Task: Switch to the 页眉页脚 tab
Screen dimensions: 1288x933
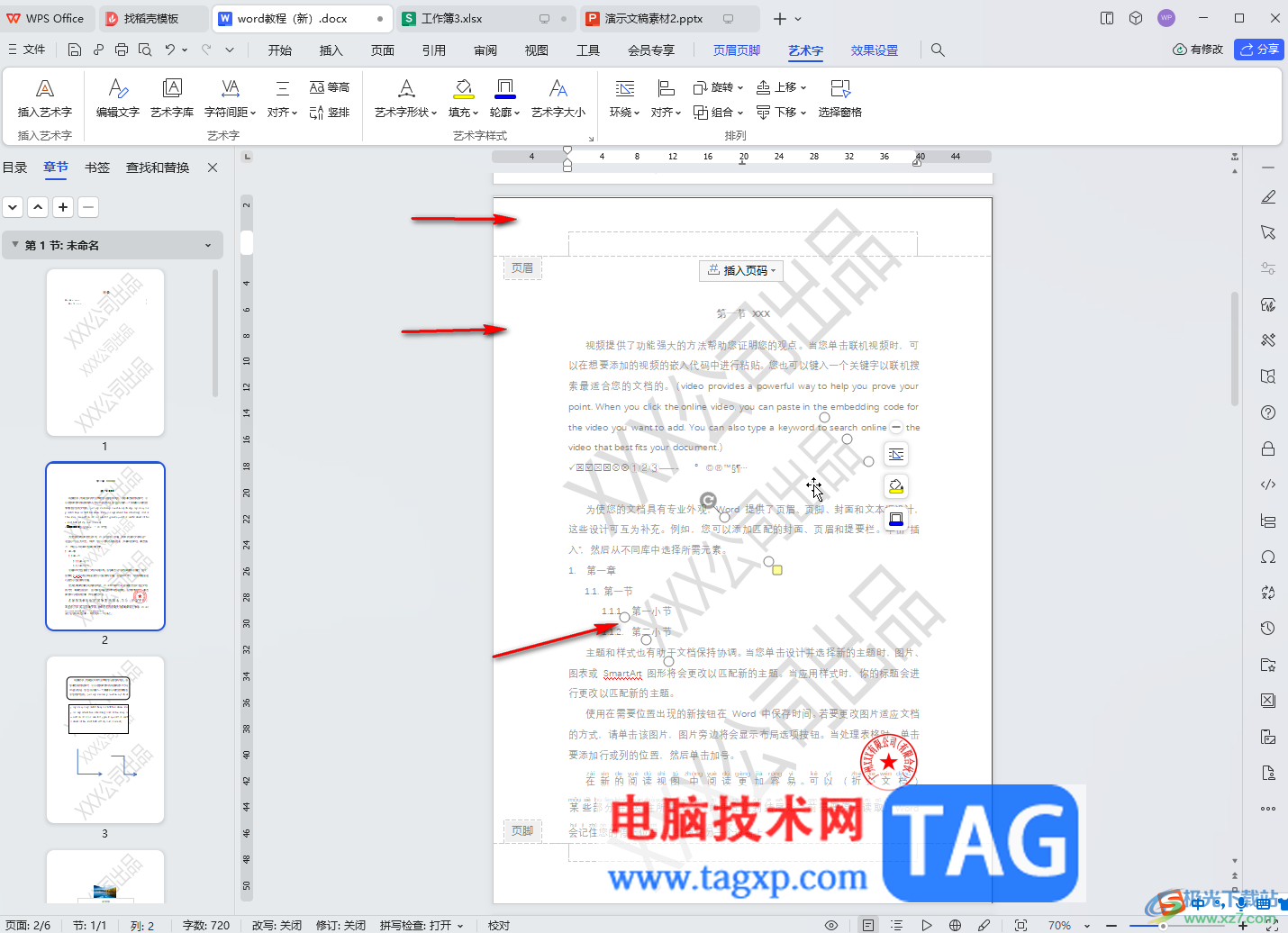Action: pyautogui.click(x=737, y=50)
